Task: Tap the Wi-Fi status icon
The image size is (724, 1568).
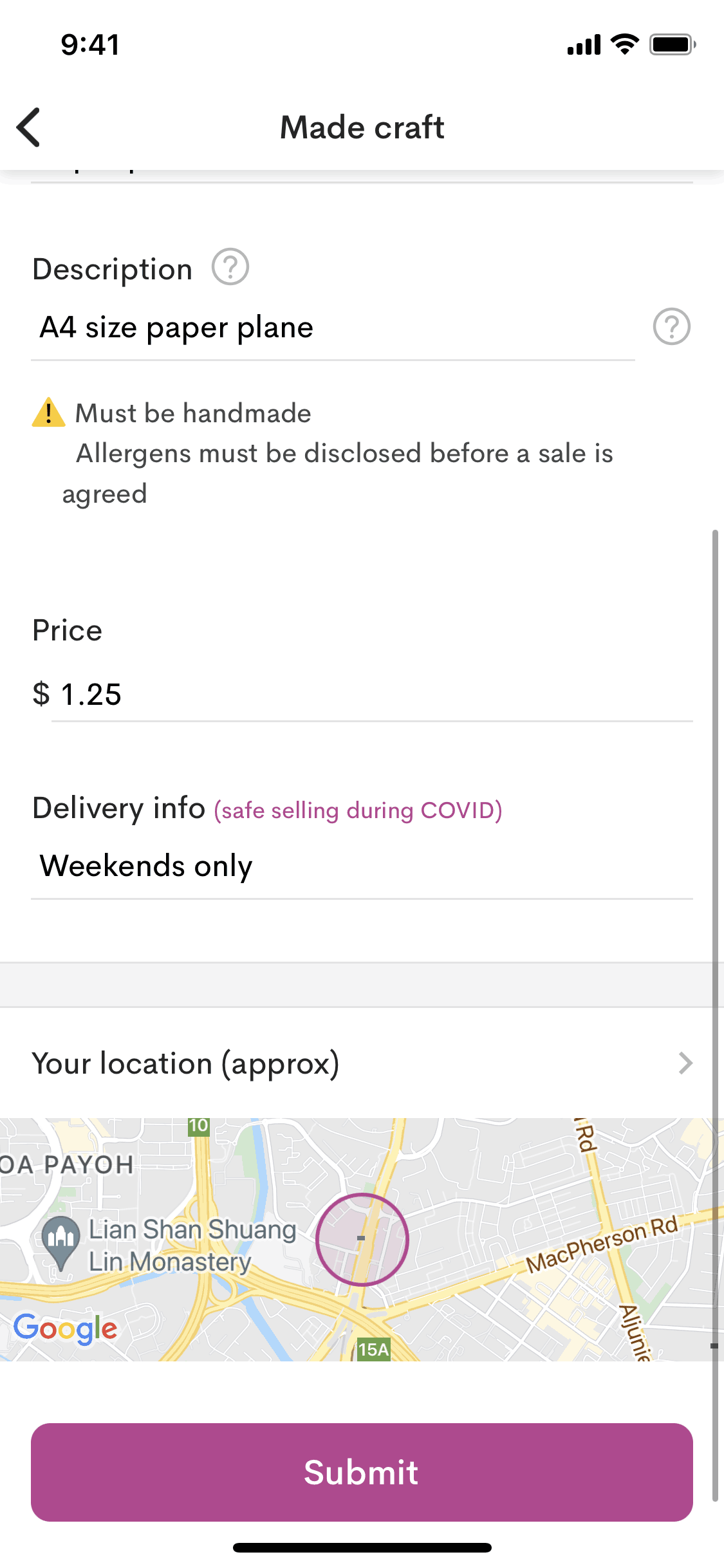Action: pos(624,44)
